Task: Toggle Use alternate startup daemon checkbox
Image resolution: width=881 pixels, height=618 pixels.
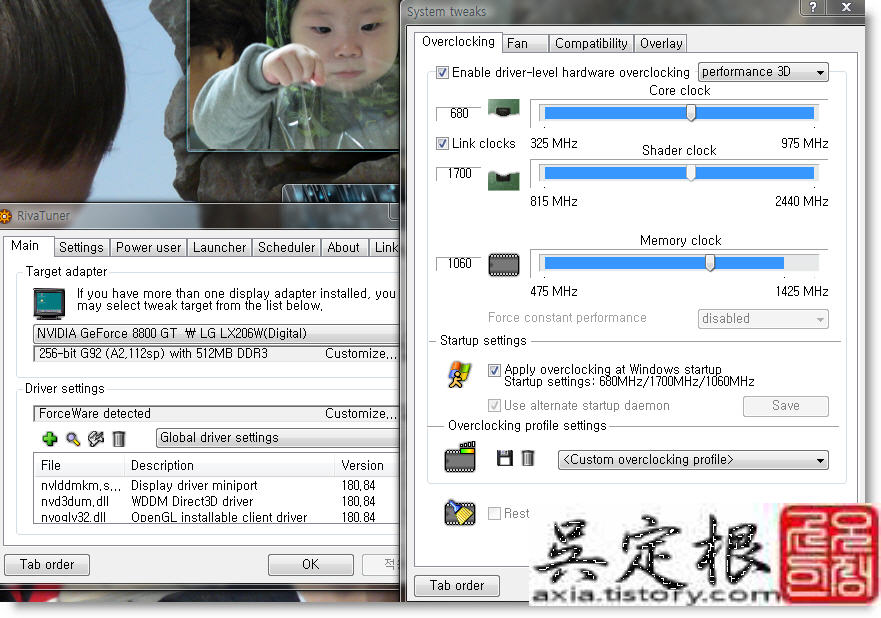Action: [494, 405]
